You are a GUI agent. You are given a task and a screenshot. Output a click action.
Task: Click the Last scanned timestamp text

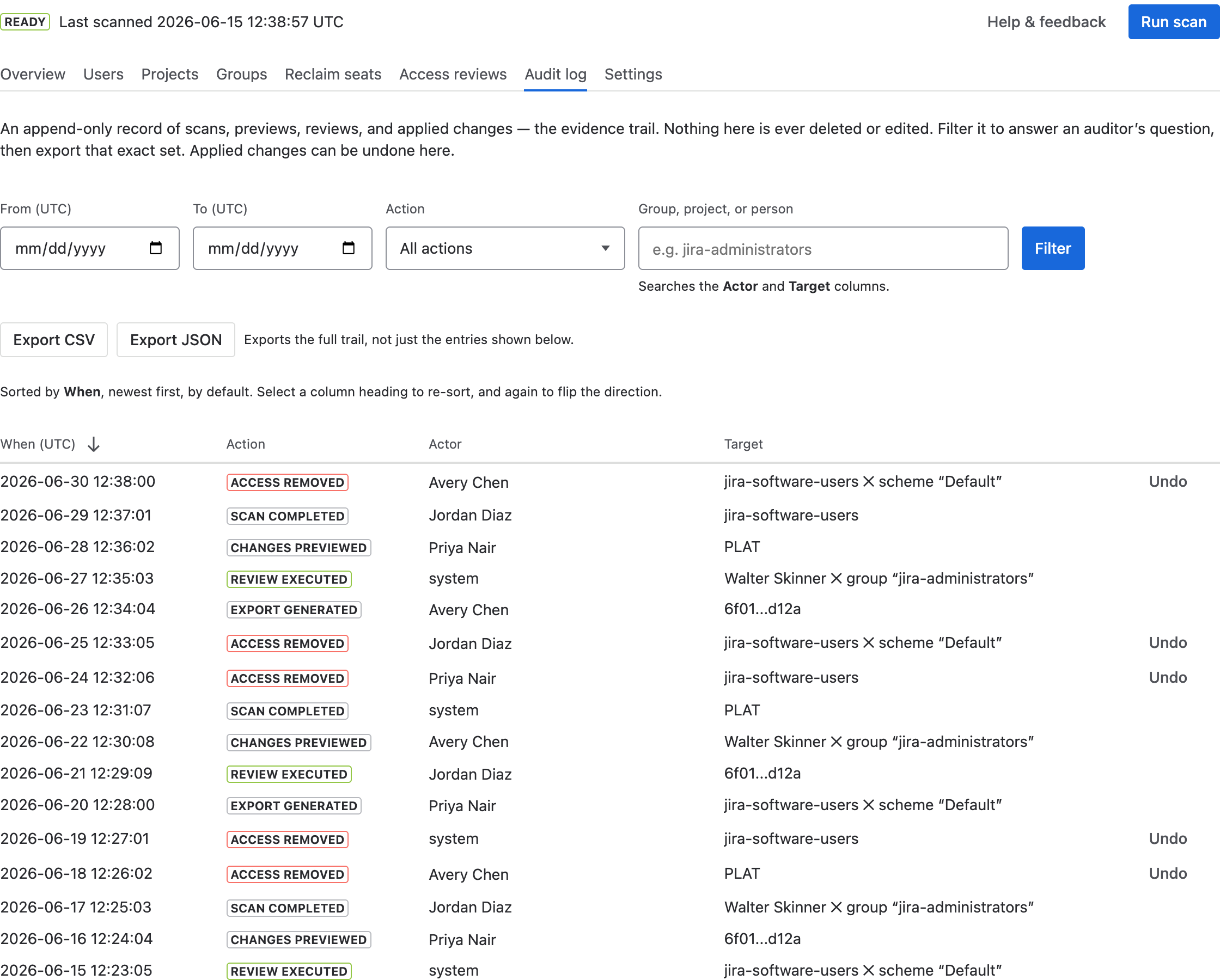[x=201, y=22]
